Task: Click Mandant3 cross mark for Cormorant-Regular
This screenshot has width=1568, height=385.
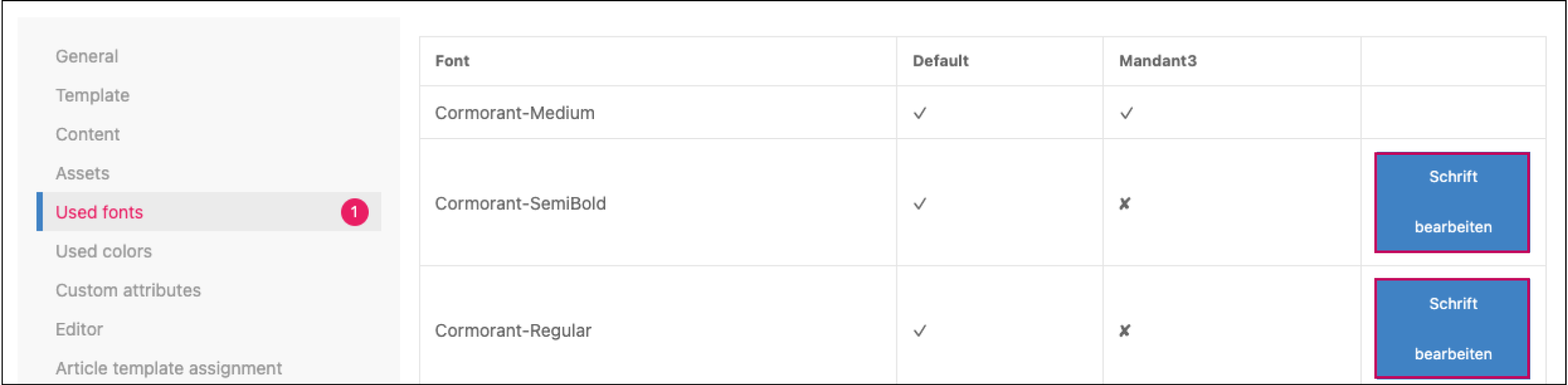Action: pyautogui.click(x=1125, y=331)
